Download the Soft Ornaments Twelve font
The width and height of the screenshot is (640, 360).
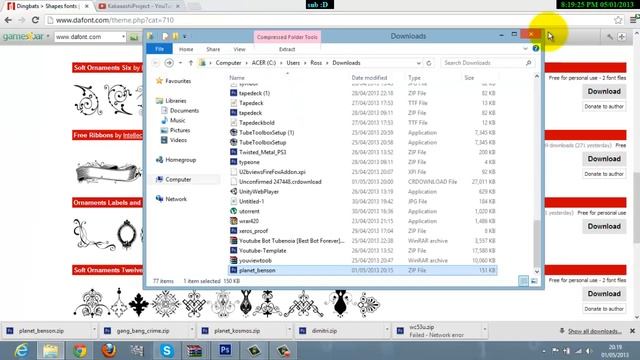[x=604, y=294]
